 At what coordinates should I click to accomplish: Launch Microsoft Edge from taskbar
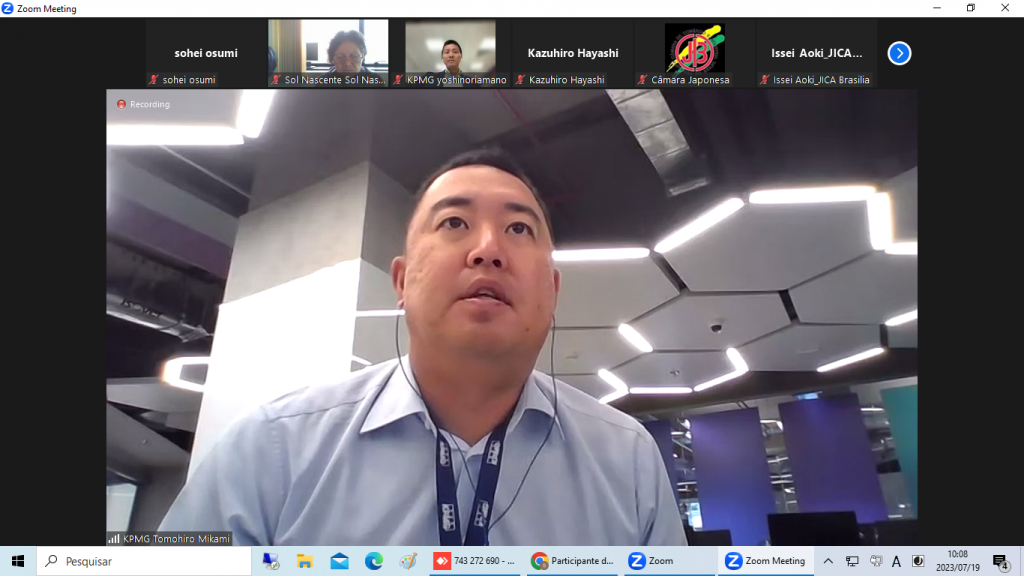click(x=373, y=561)
